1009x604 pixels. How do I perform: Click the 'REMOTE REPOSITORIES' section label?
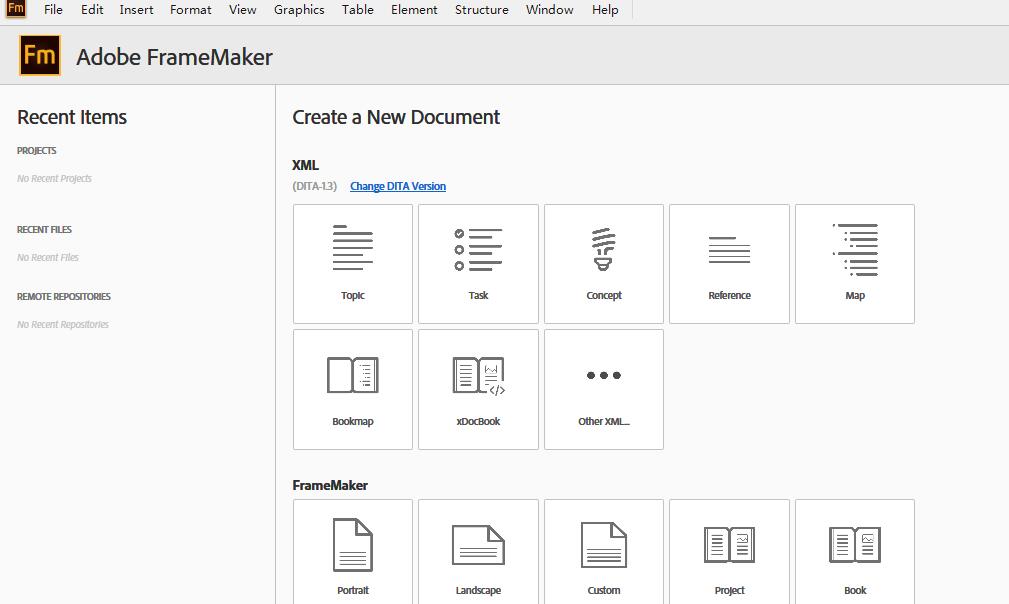coord(64,297)
